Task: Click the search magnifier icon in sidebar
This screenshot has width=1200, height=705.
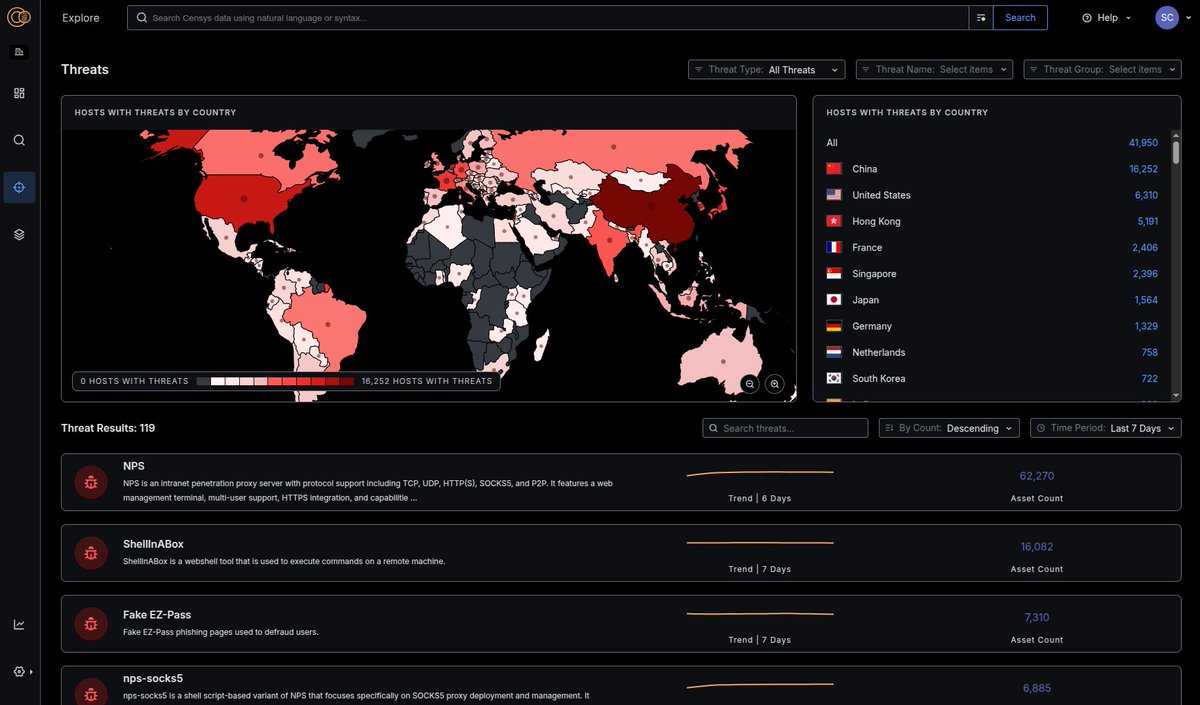Action: [19, 140]
